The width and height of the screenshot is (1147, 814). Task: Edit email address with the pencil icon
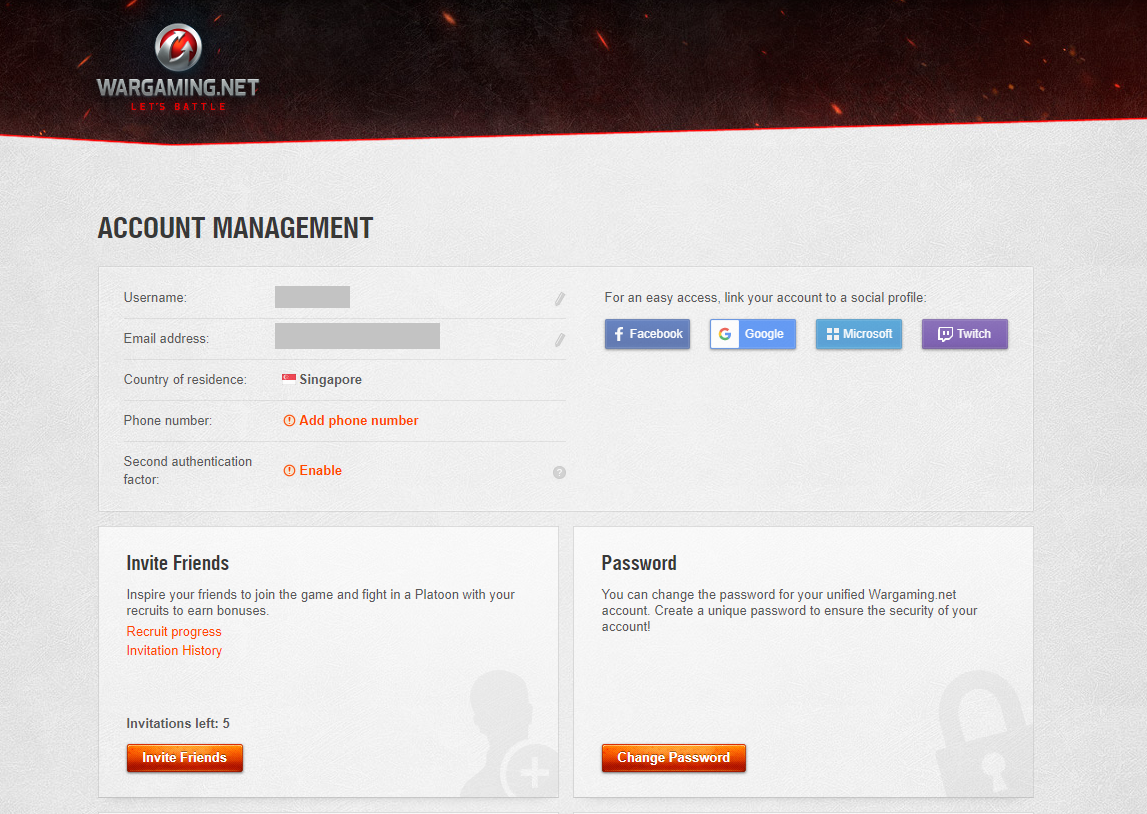click(560, 339)
